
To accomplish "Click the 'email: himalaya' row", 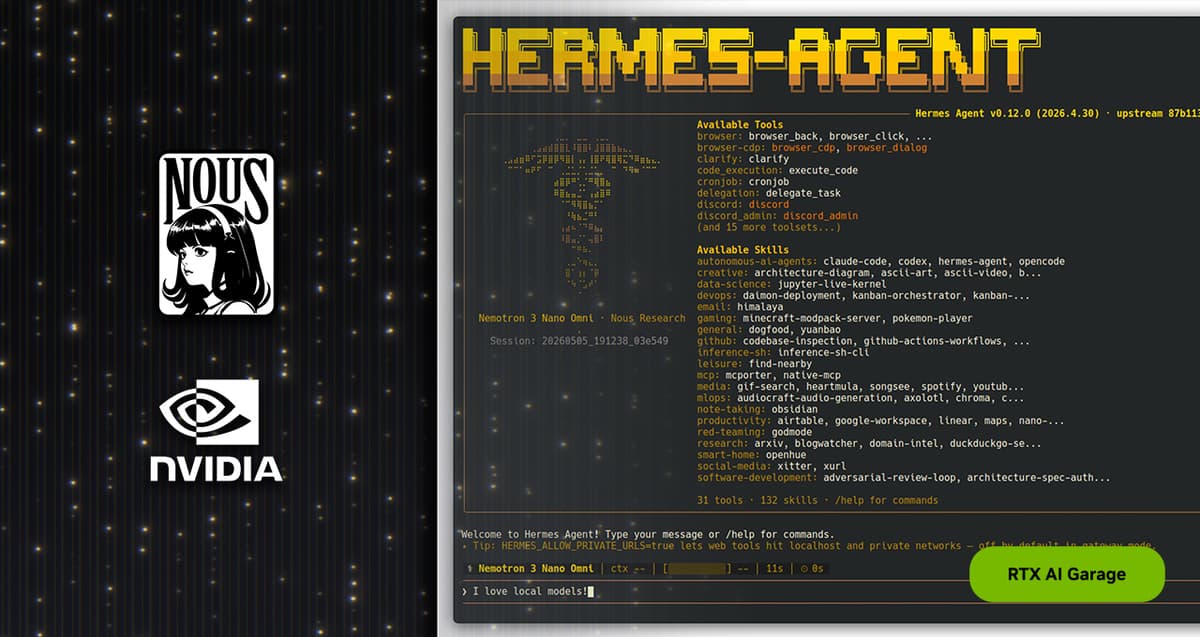I will 740,306.
